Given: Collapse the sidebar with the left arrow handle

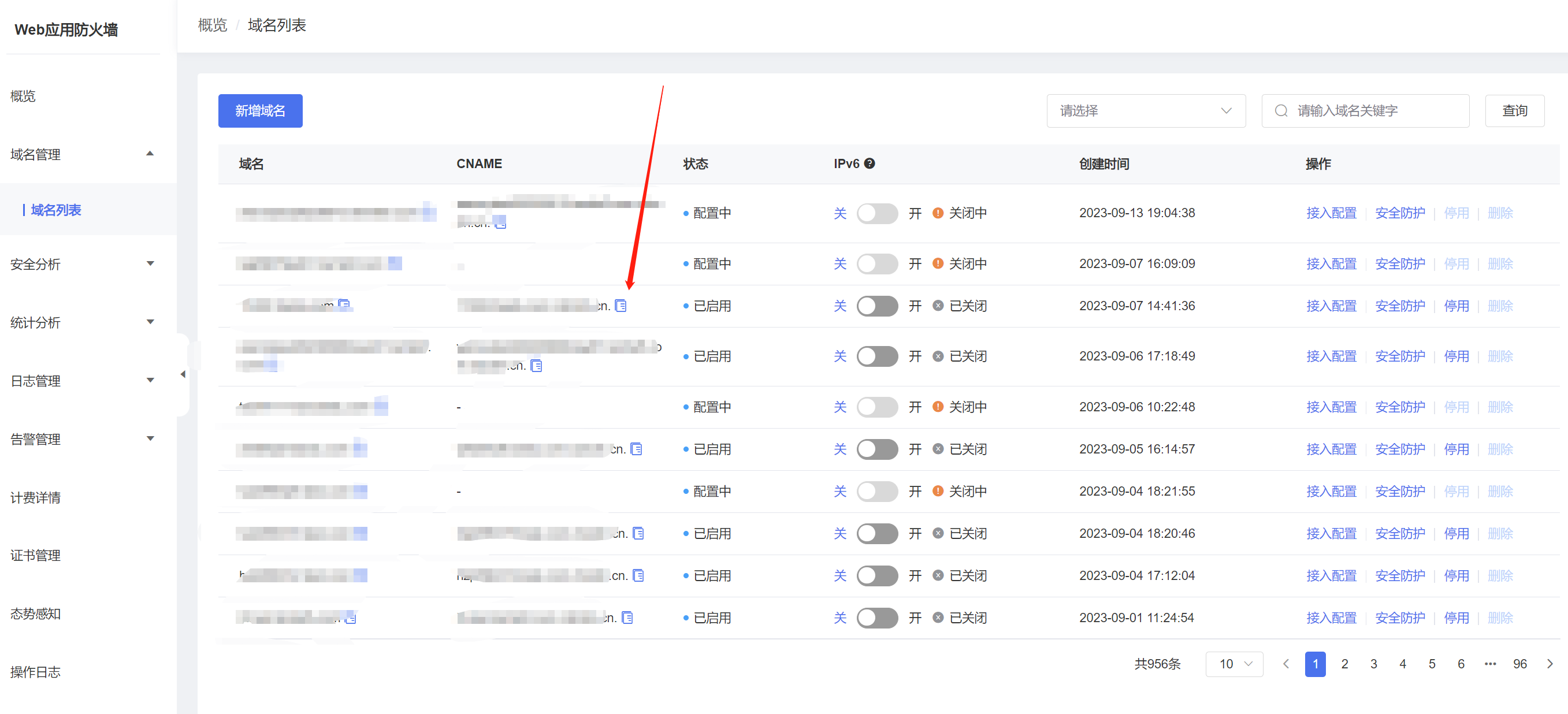Looking at the screenshot, I should [183, 374].
